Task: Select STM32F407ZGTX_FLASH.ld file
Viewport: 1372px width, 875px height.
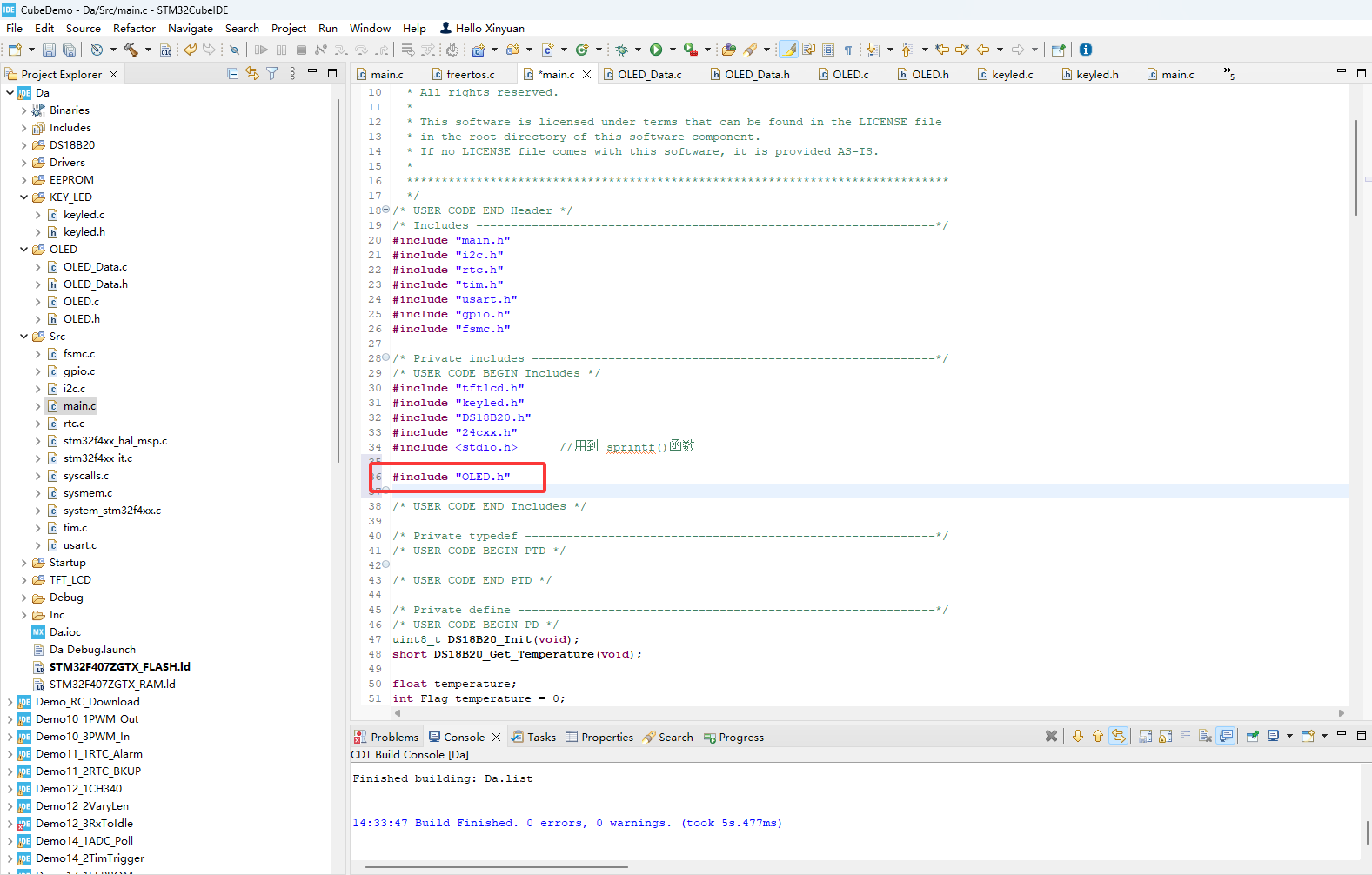Action: tap(120, 667)
